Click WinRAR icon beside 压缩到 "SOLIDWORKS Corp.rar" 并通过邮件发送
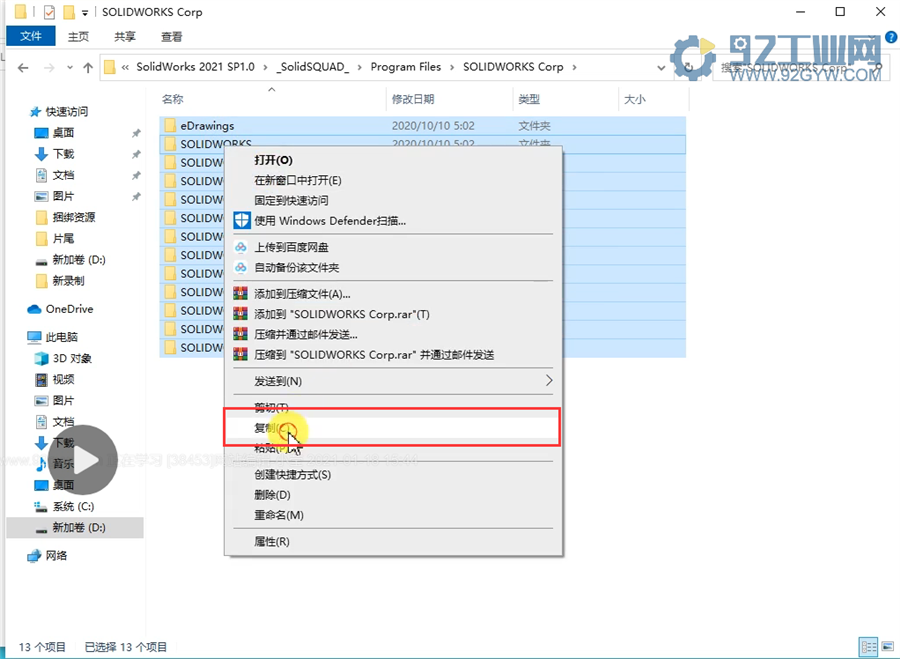The height and width of the screenshot is (659, 900). (x=240, y=354)
